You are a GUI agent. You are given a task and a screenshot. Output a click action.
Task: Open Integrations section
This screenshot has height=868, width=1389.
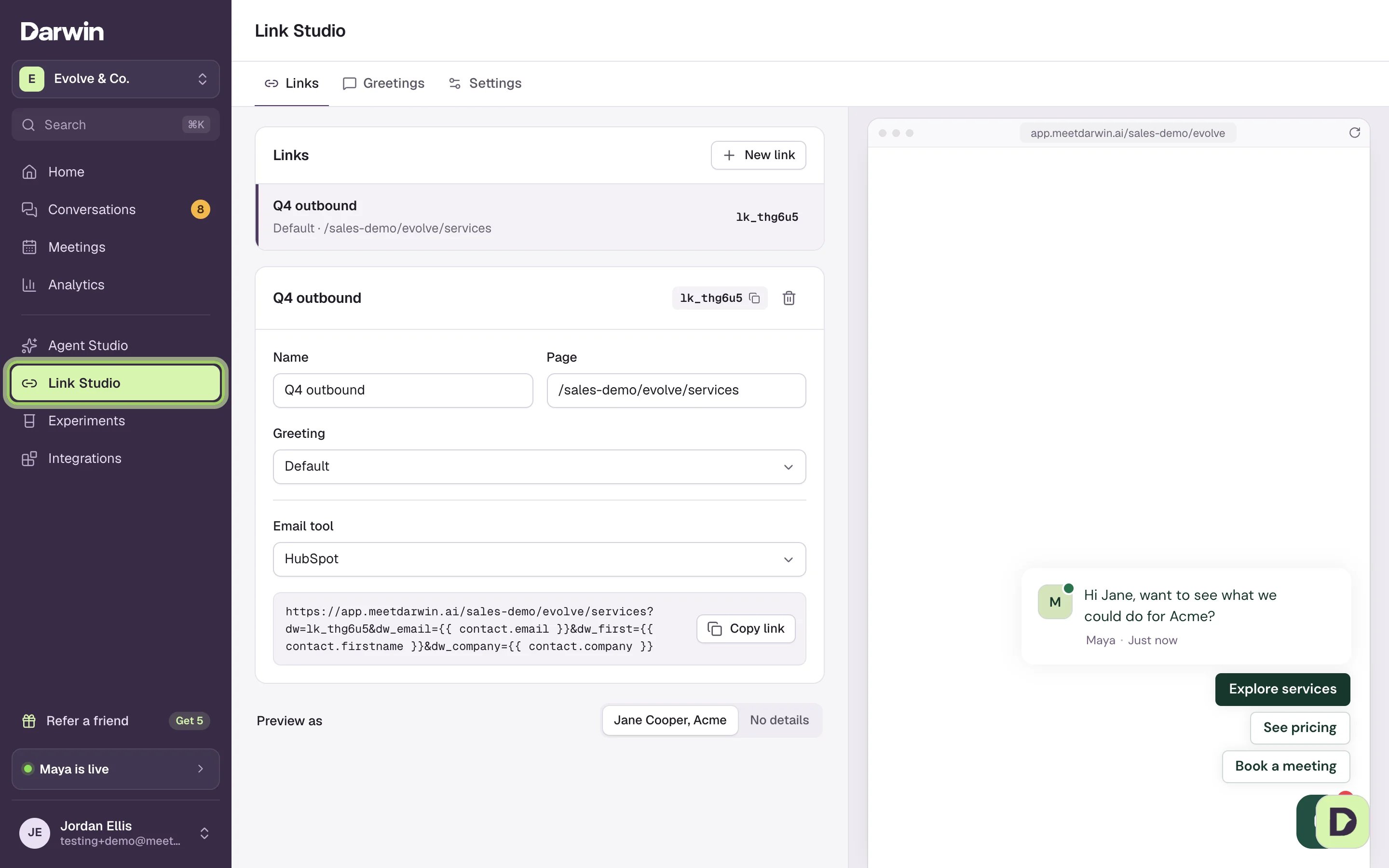point(115,458)
